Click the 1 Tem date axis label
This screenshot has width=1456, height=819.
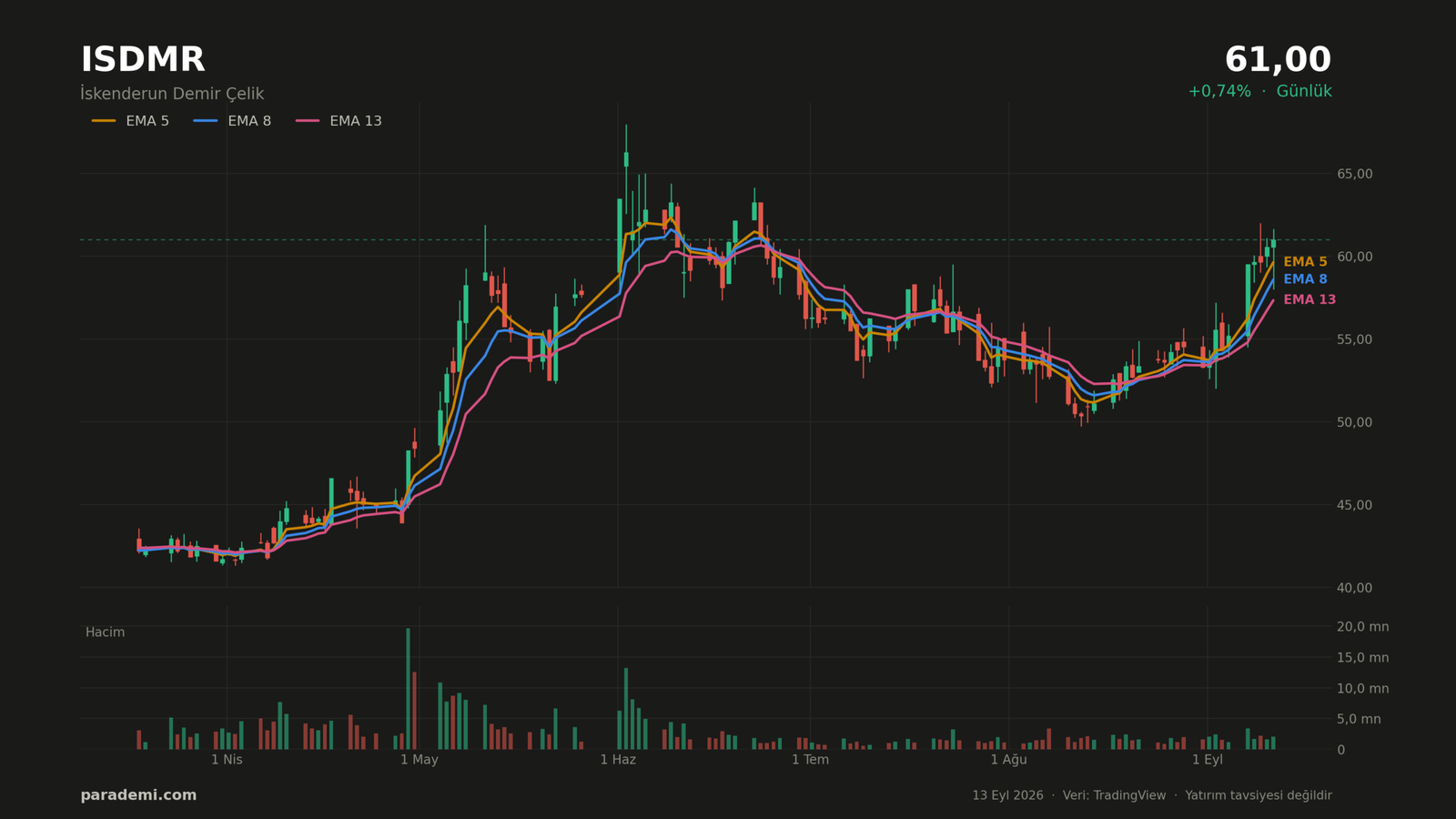pos(810,760)
